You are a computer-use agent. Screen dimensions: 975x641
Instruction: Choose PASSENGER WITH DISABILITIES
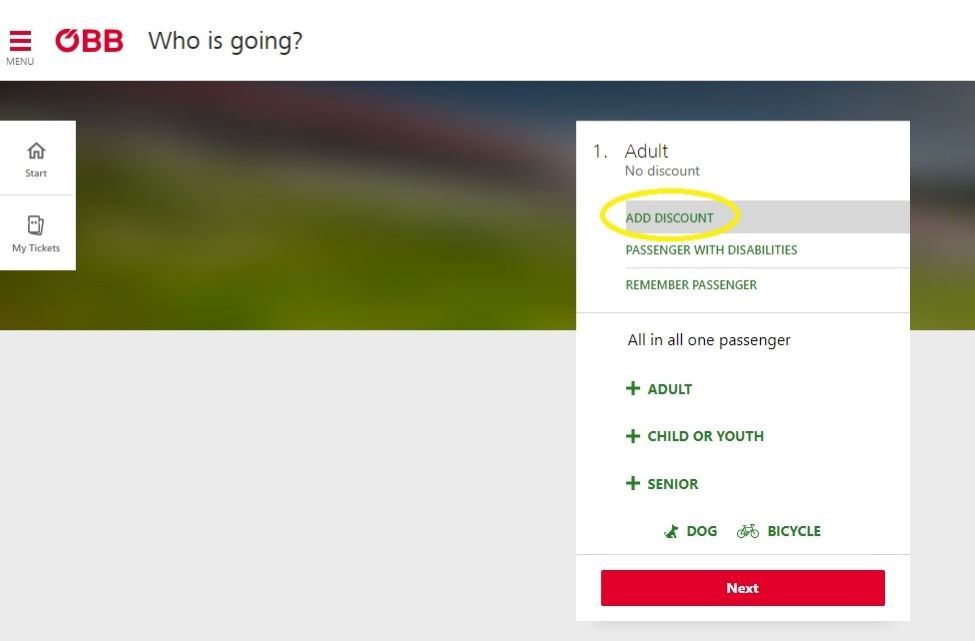coord(711,249)
